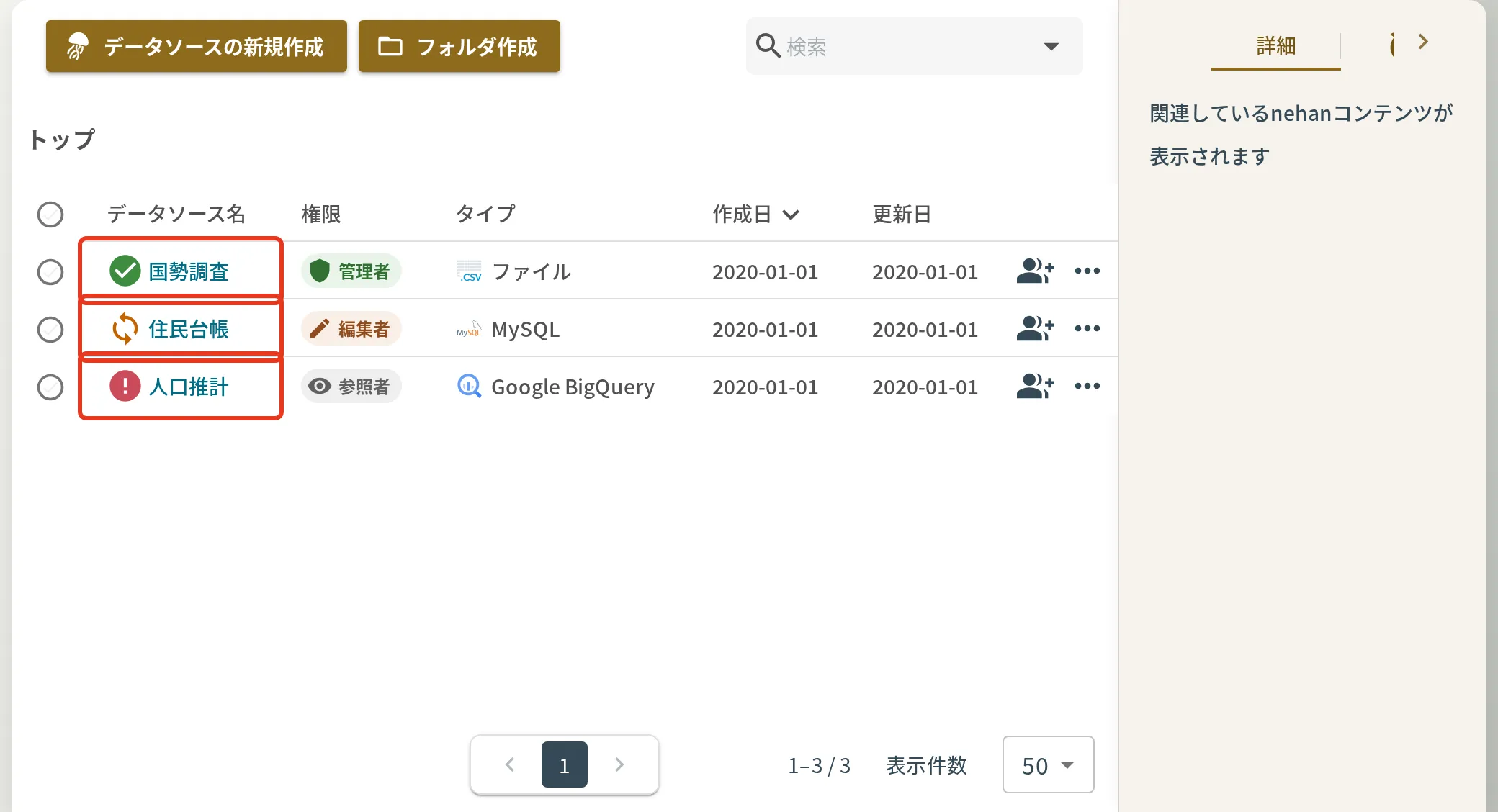Click the red error status icon beside 人口推計
Viewport: 1498px width, 812px height.
(x=125, y=387)
